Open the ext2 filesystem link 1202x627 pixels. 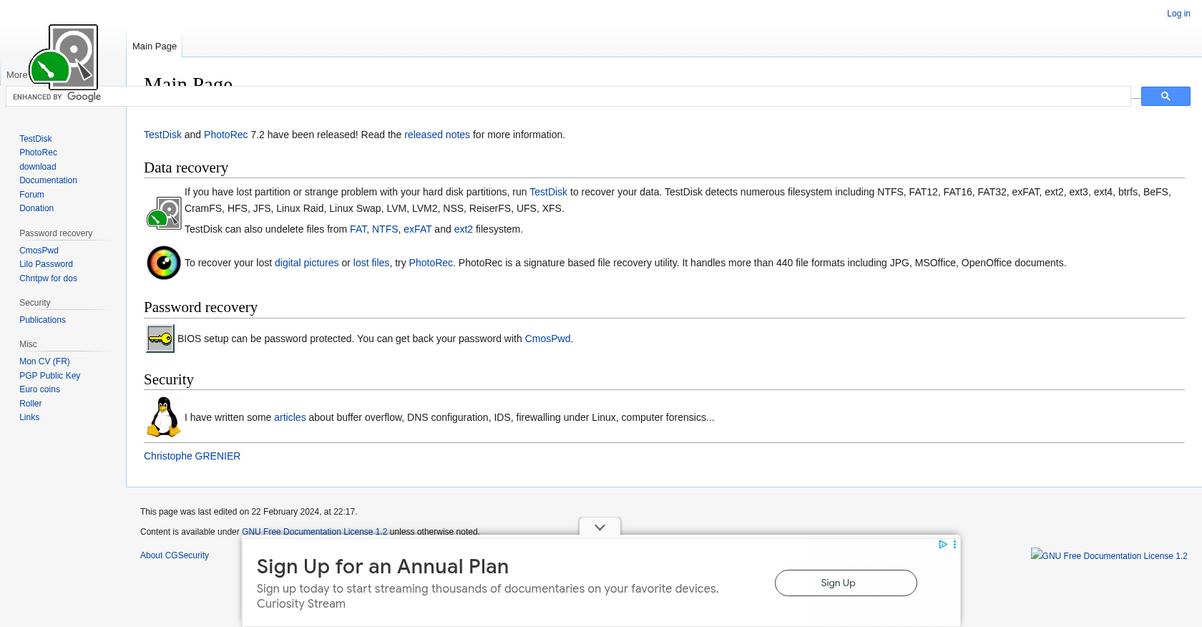click(x=464, y=229)
